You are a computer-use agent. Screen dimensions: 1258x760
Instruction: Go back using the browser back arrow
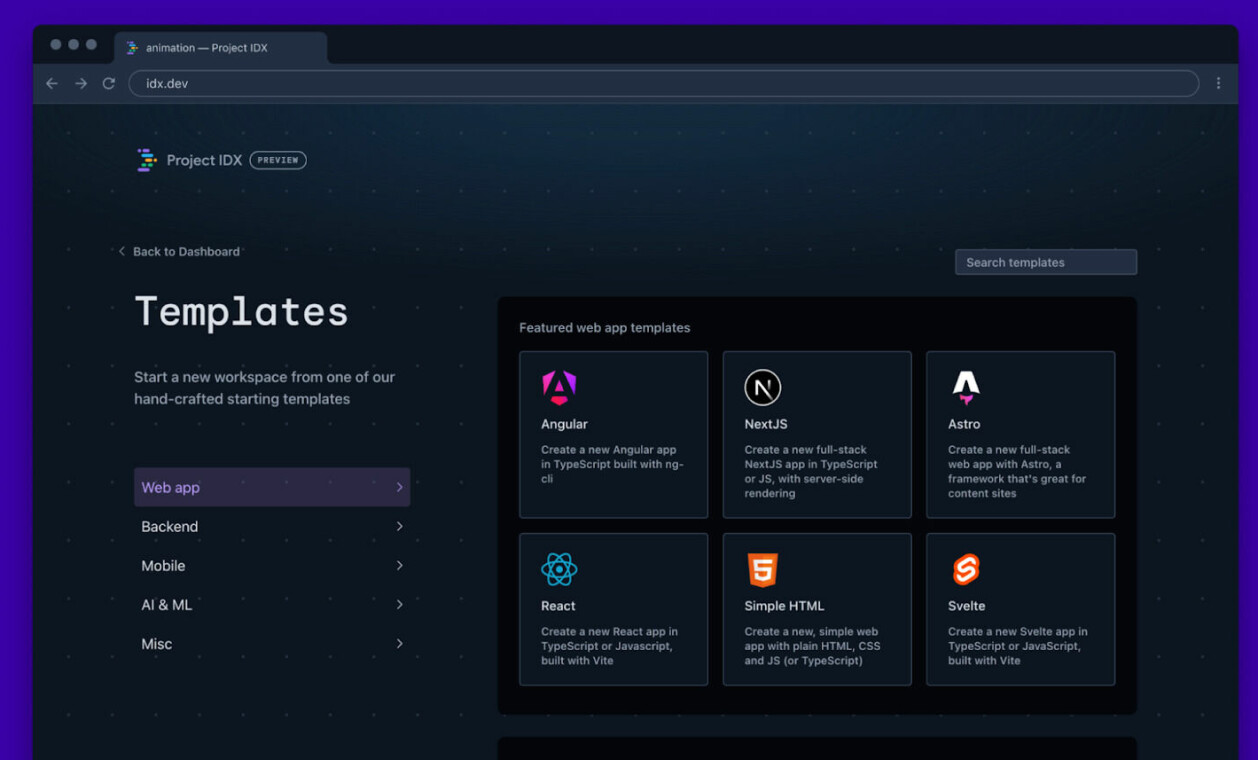[x=52, y=84]
